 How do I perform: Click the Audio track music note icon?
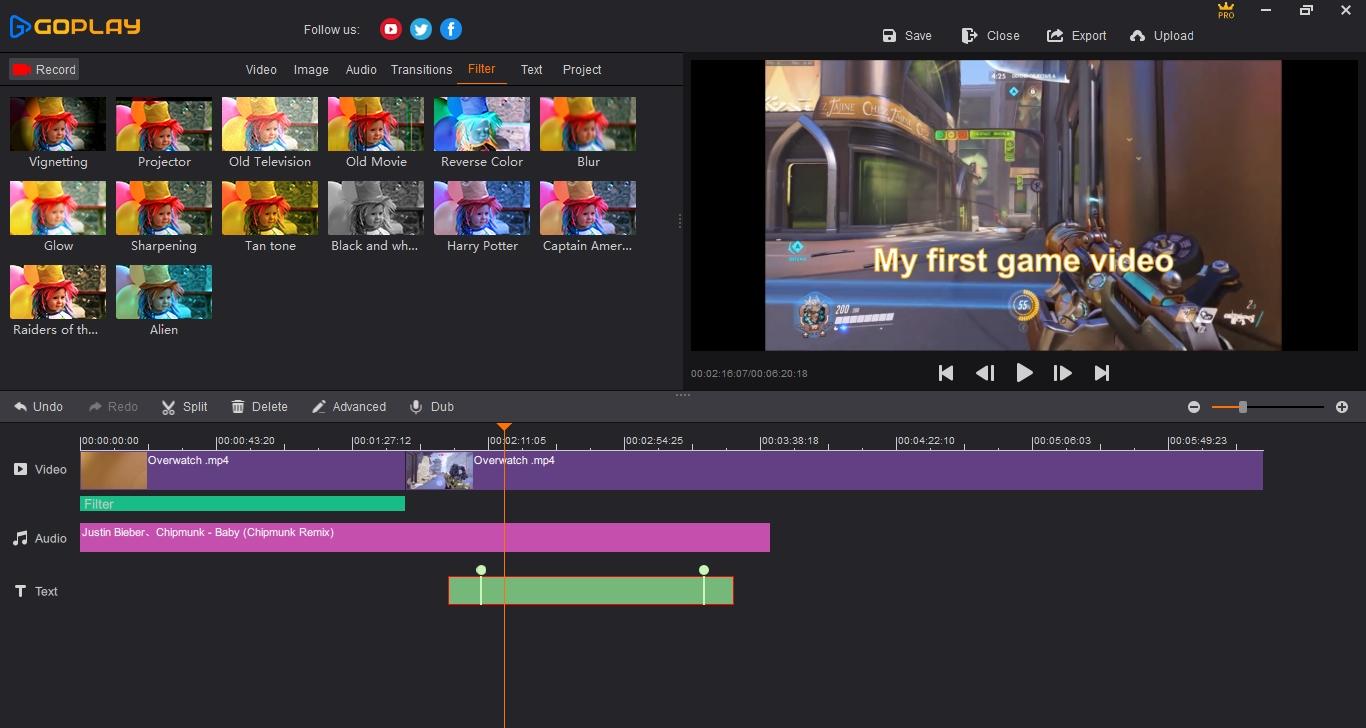point(20,538)
